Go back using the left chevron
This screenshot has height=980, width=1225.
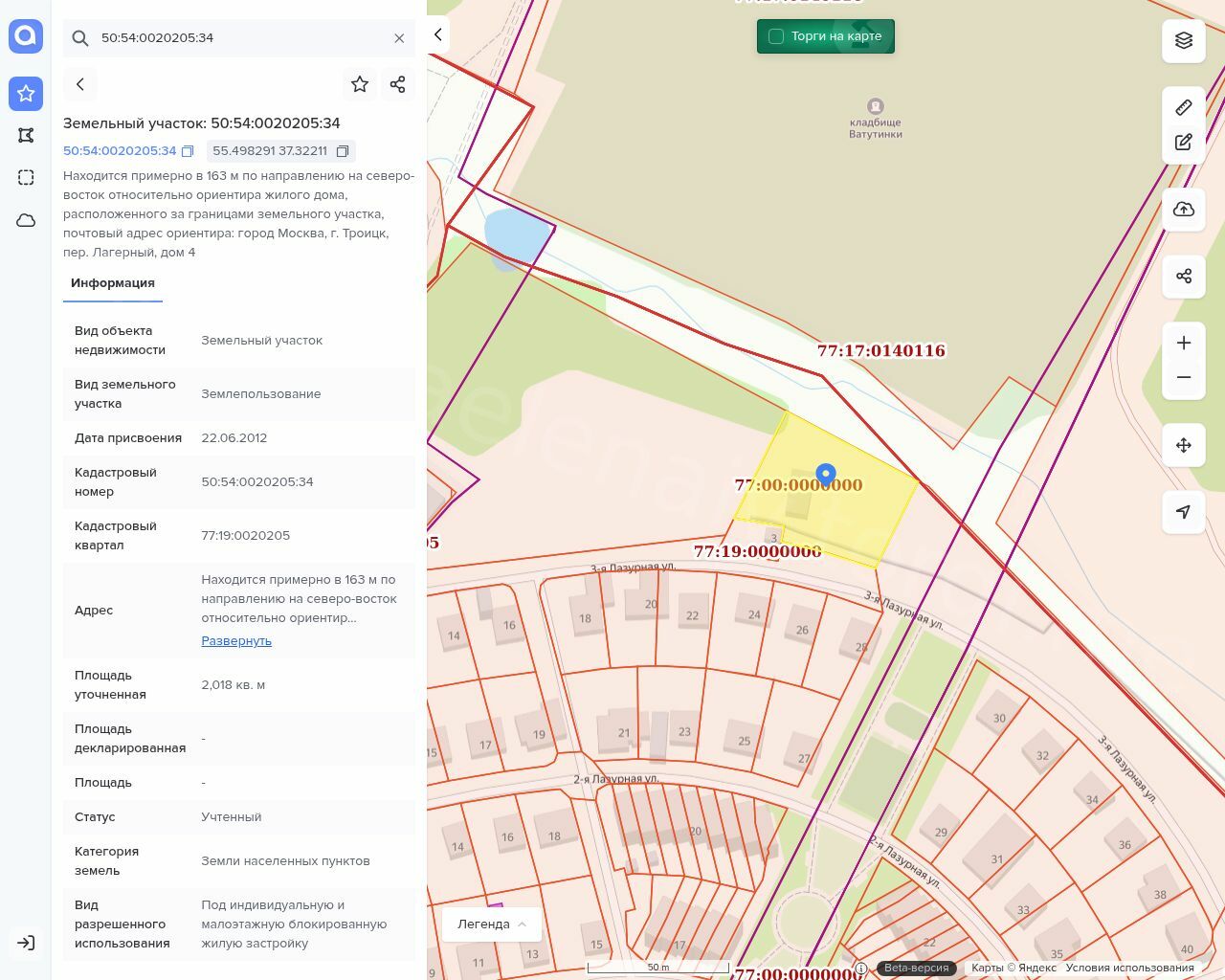80,84
